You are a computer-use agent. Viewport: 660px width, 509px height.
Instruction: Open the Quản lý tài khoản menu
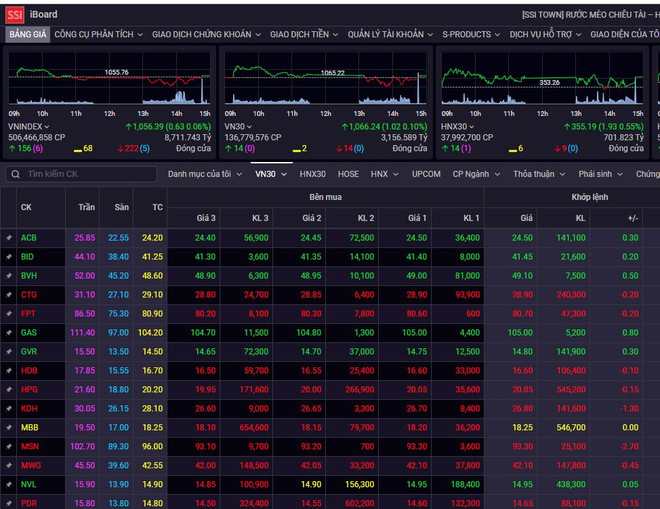(390, 34)
